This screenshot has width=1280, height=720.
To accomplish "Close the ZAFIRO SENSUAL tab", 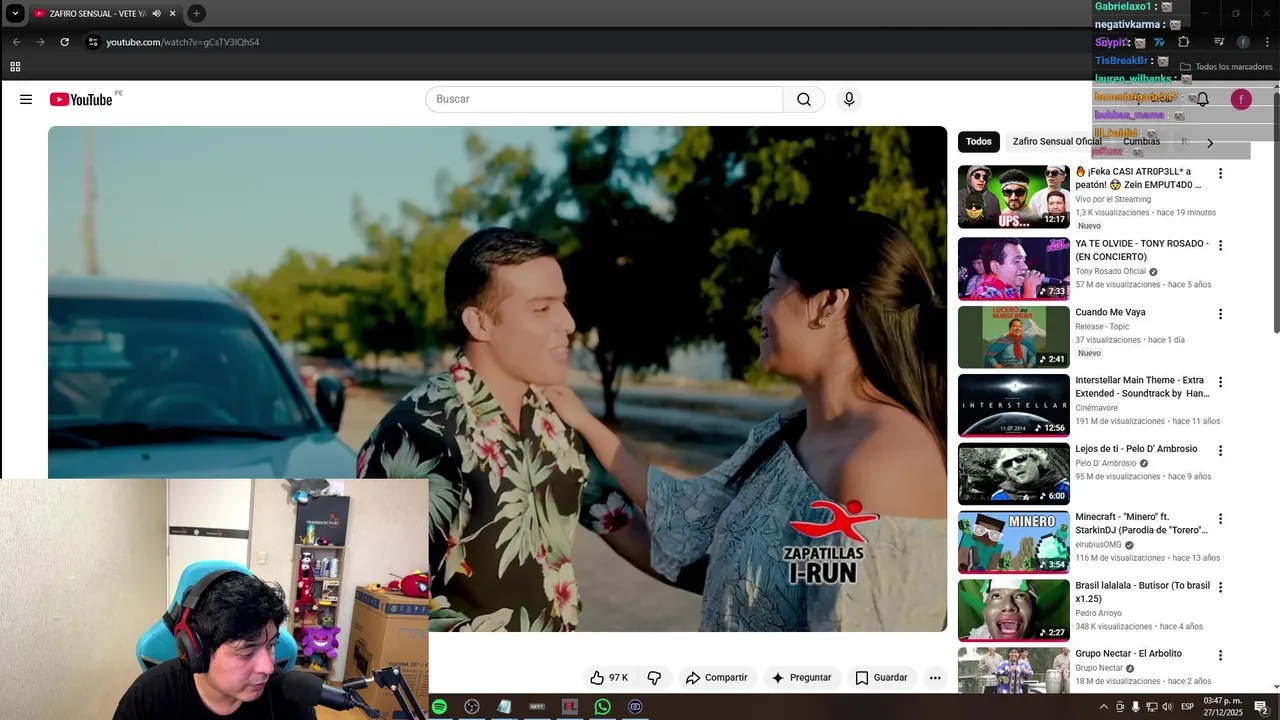I will pyautogui.click(x=172, y=13).
